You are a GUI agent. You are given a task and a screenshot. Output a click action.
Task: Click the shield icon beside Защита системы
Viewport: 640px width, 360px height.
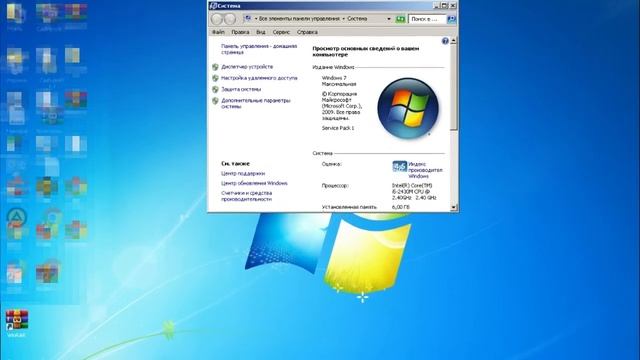click(x=215, y=89)
